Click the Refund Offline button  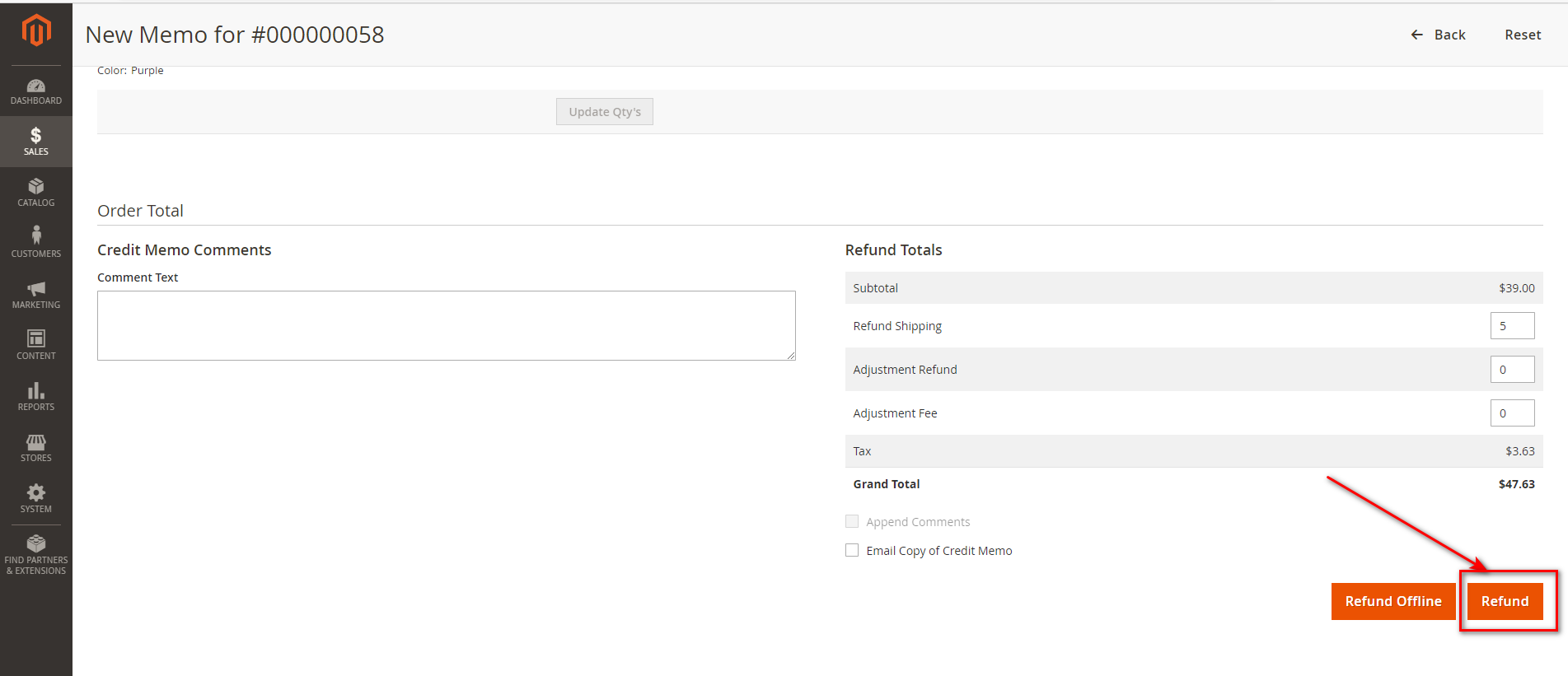(x=1392, y=601)
